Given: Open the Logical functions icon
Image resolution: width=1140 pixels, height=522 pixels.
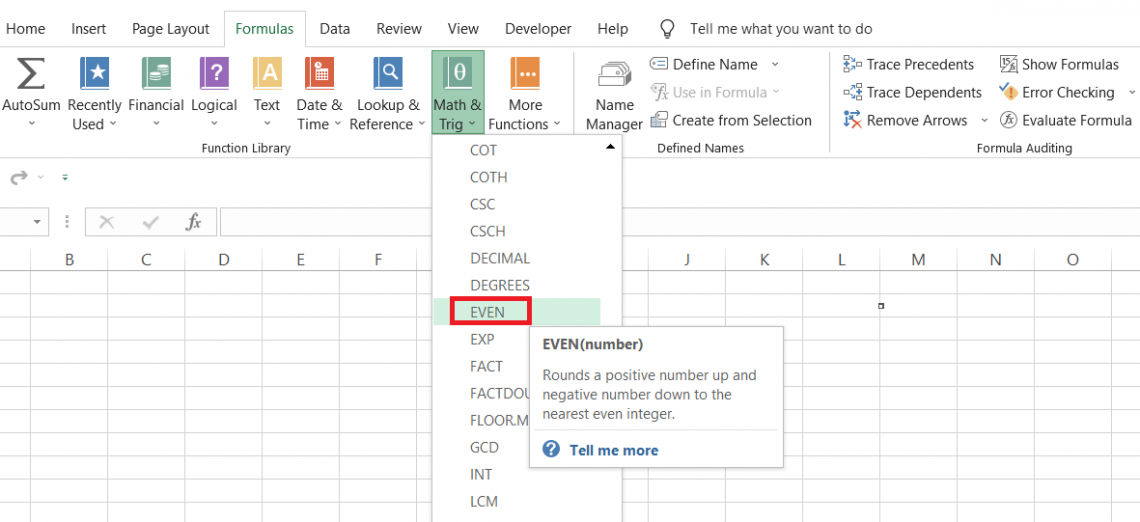Looking at the screenshot, I should 214,75.
